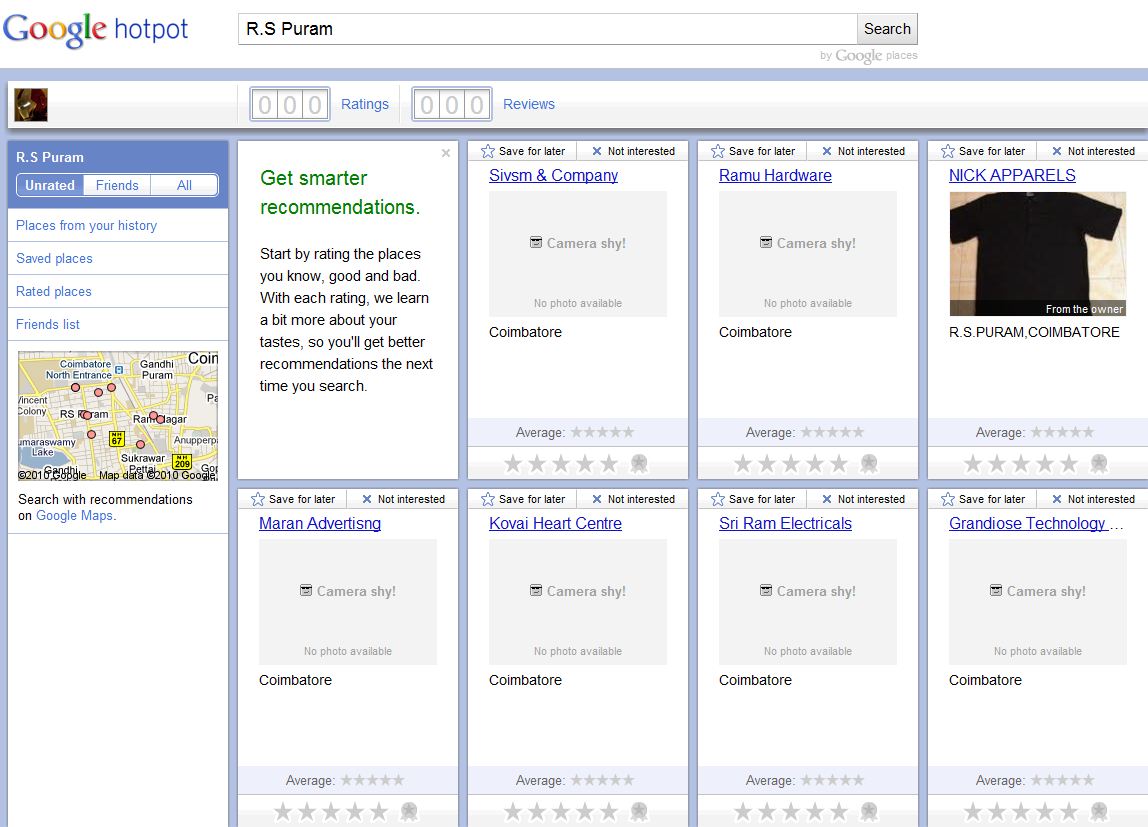Open the Ratings counter link
This screenshot has height=827, width=1148.
click(x=365, y=104)
